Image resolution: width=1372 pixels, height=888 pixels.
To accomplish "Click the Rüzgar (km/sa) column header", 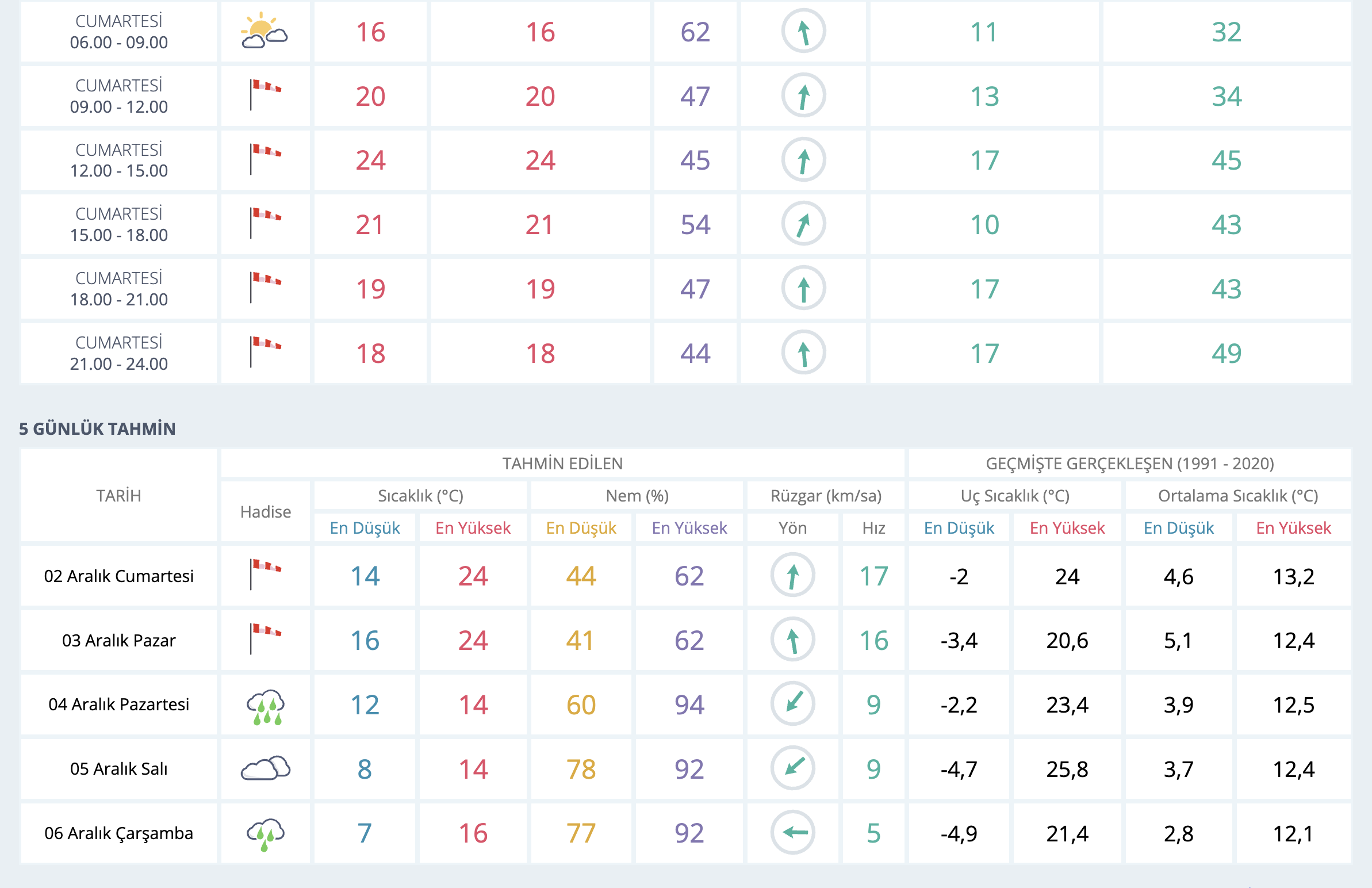I will pyautogui.click(x=826, y=496).
